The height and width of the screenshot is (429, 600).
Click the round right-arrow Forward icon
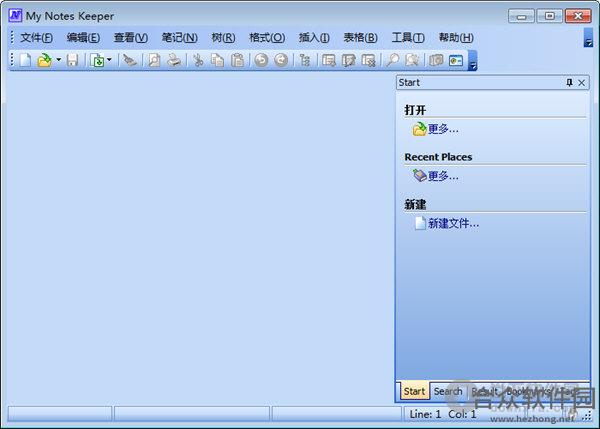coord(281,60)
